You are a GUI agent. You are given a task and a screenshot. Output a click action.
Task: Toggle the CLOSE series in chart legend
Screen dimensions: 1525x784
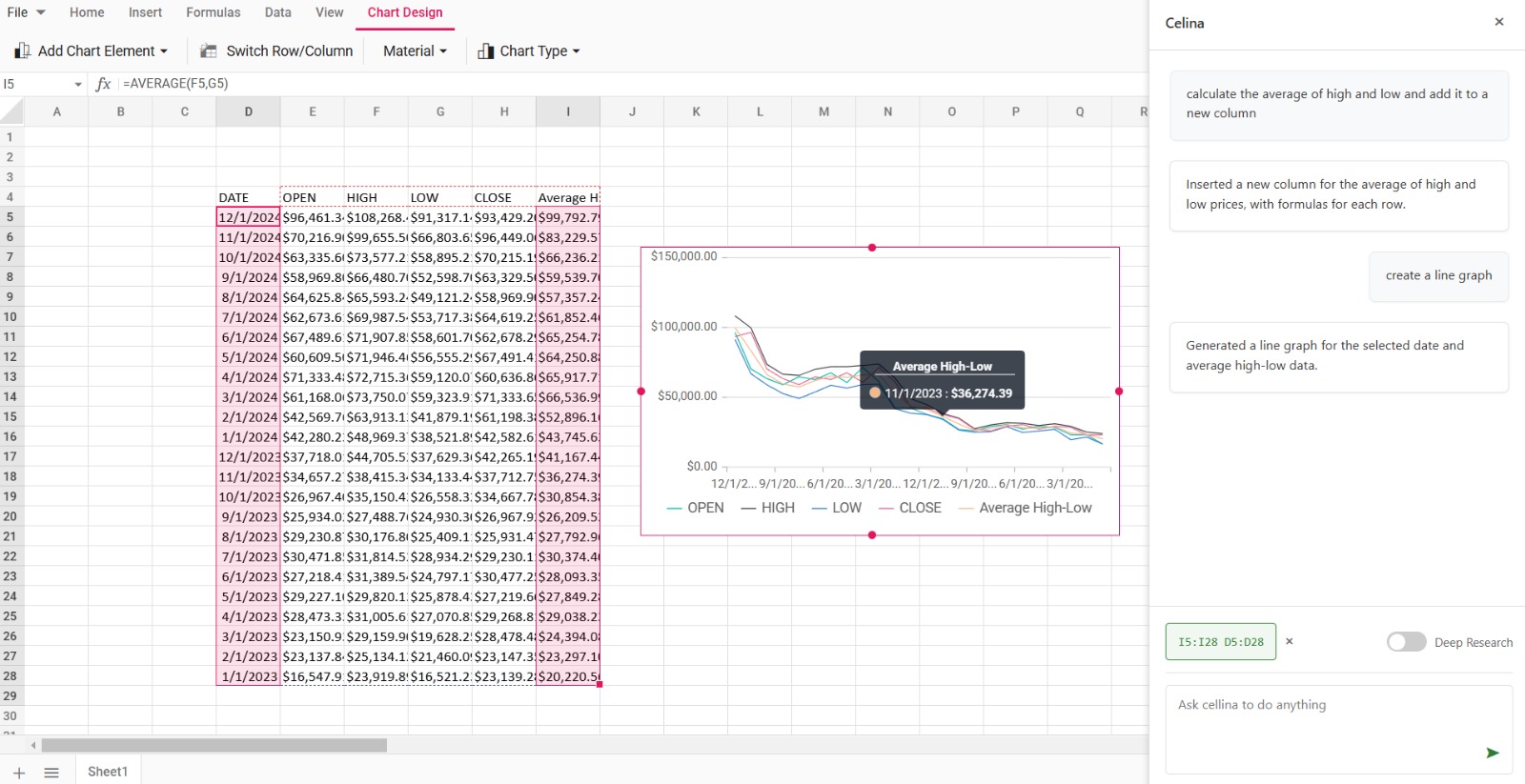click(910, 508)
